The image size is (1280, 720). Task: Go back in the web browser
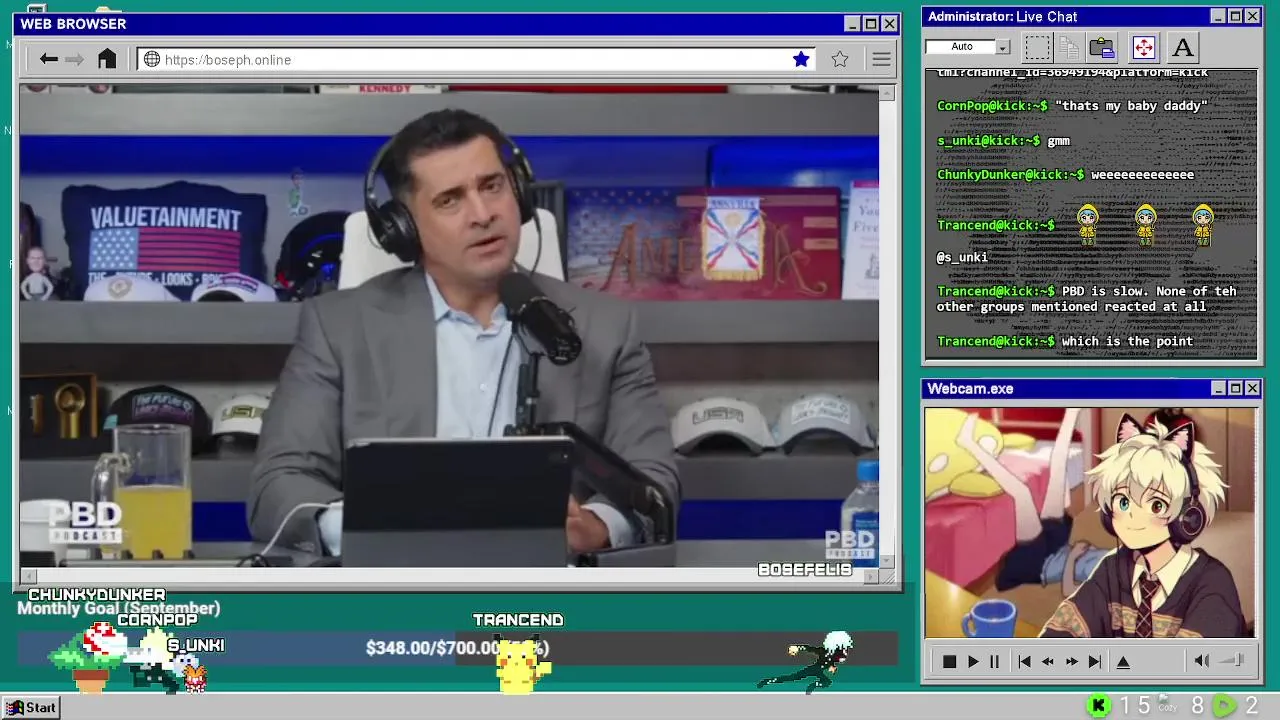(48, 59)
